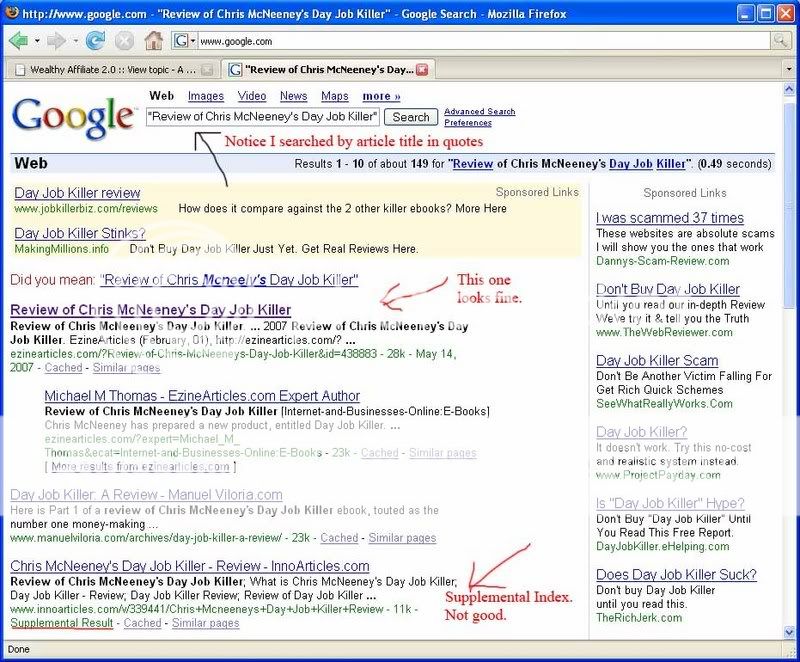The height and width of the screenshot is (662, 800).
Task: Open the "Does Day Job Killer Suck?" ad
Action: point(676,575)
